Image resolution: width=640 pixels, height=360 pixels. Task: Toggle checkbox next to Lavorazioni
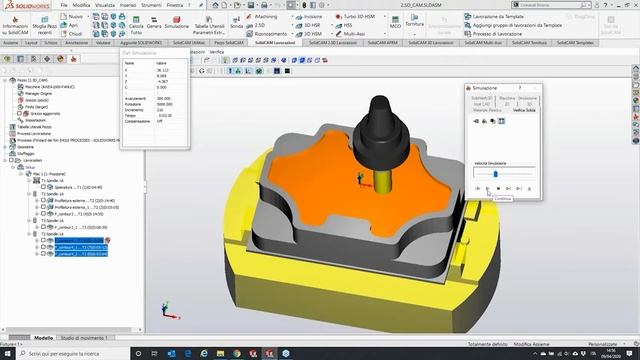(11, 160)
